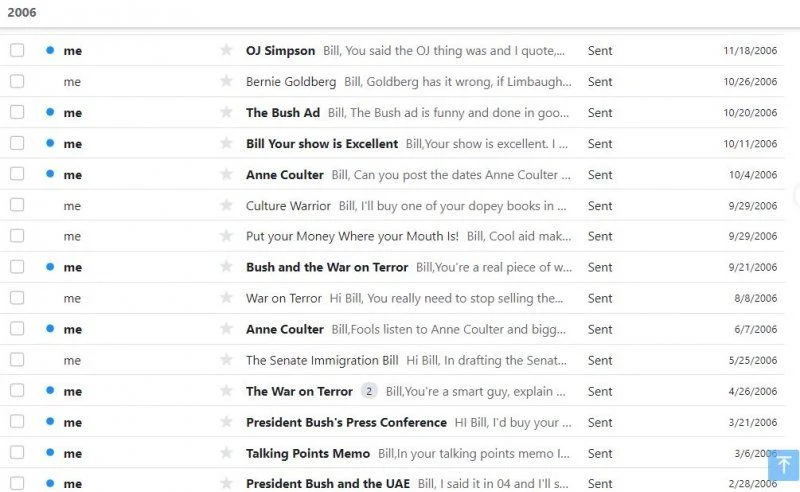Star the OJ Simpson email
Image resolution: width=800 pixels, height=492 pixels.
[x=226, y=50]
